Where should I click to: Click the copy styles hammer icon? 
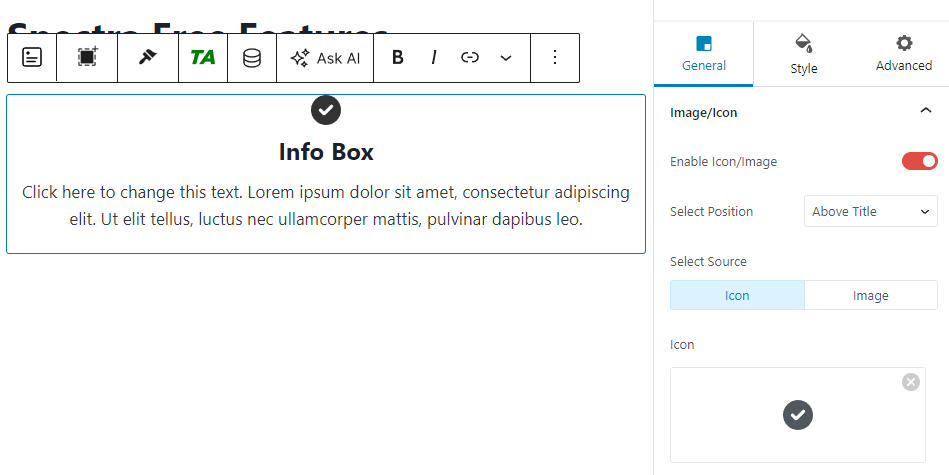click(147, 58)
